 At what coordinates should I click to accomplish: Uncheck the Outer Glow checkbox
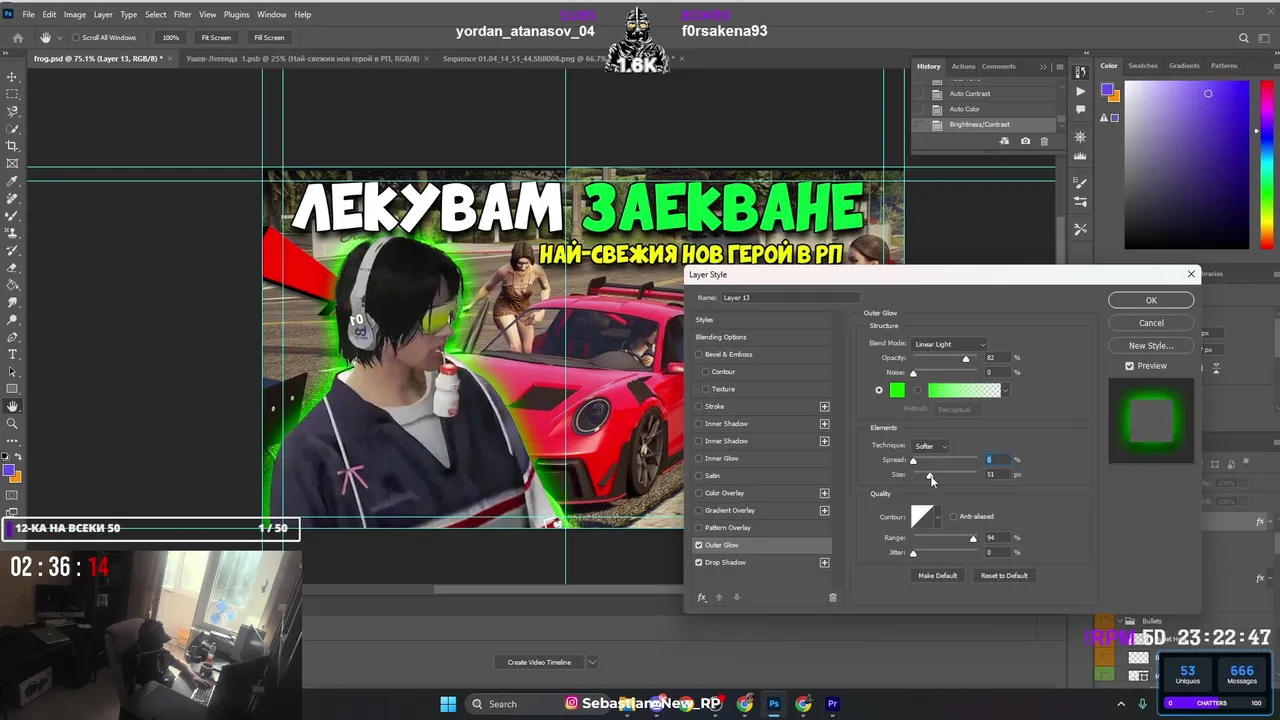(699, 545)
